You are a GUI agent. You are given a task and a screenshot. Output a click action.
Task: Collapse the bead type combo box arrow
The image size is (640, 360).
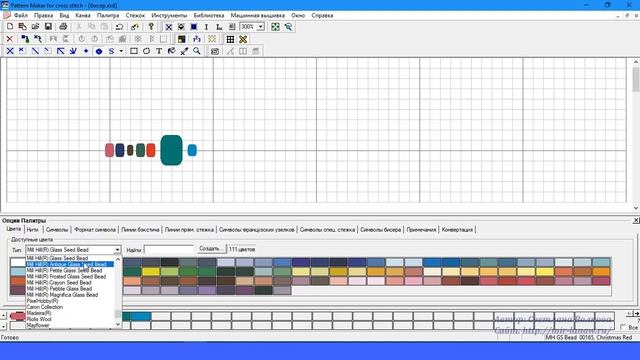pos(117,249)
